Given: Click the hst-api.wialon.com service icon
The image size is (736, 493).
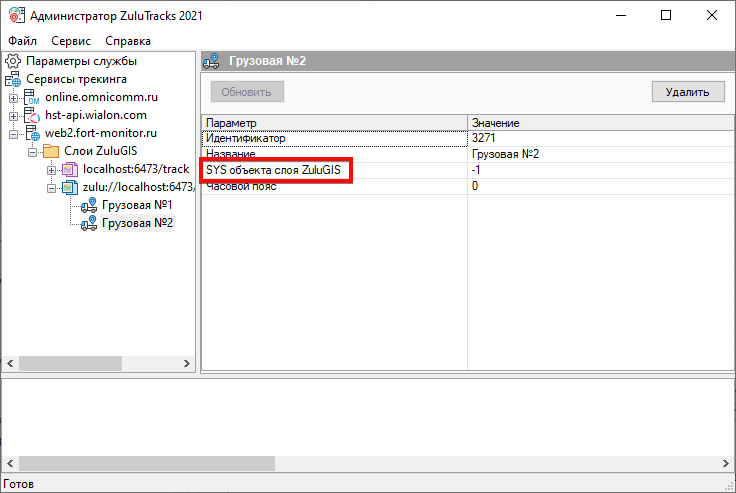Looking at the screenshot, I should point(32,115).
